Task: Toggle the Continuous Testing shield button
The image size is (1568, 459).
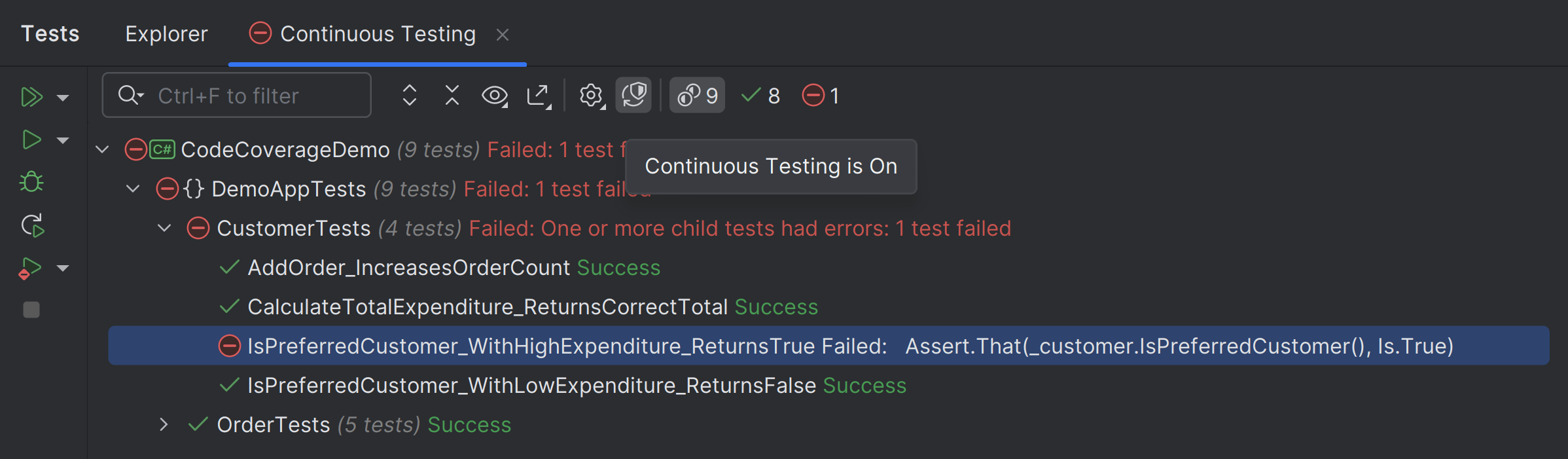Action: click(x=633, y=96)
